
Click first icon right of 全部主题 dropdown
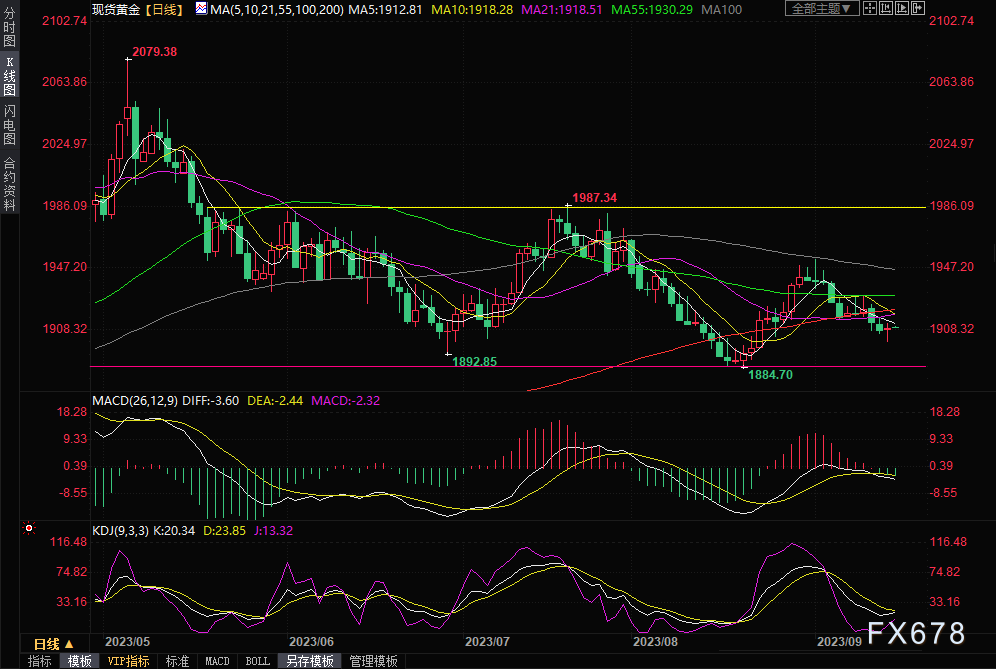(870, 9)
